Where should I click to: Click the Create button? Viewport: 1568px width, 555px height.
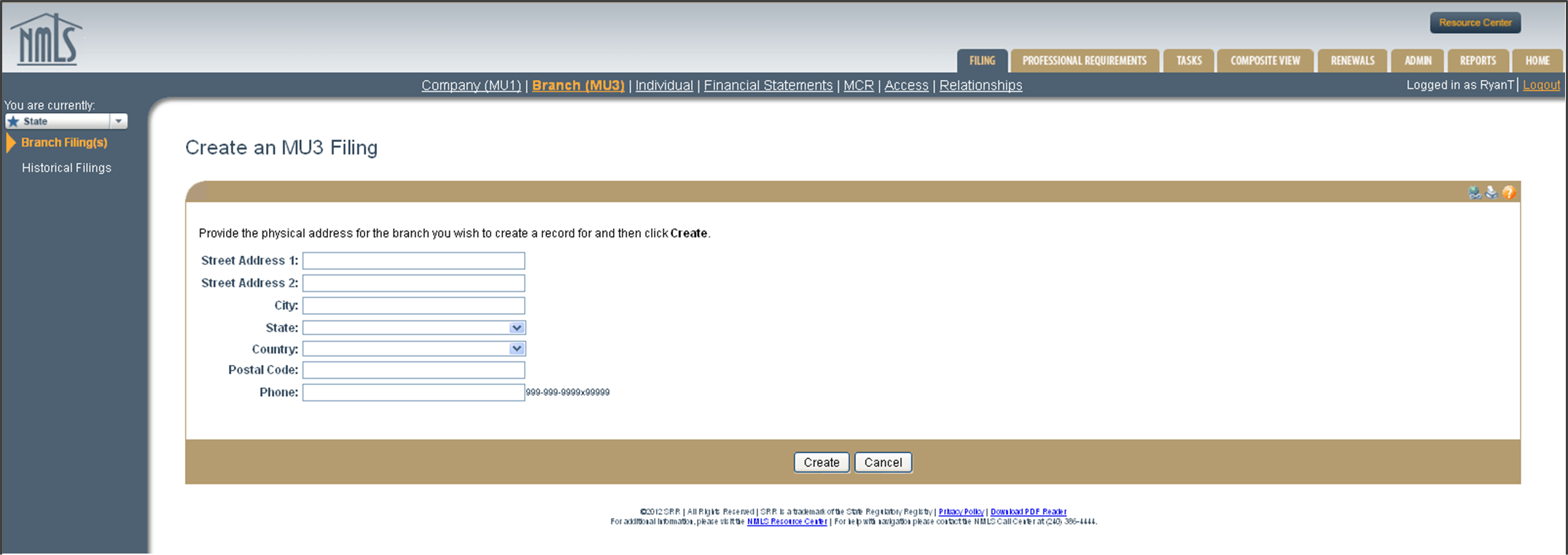click(x=822, y=462)
